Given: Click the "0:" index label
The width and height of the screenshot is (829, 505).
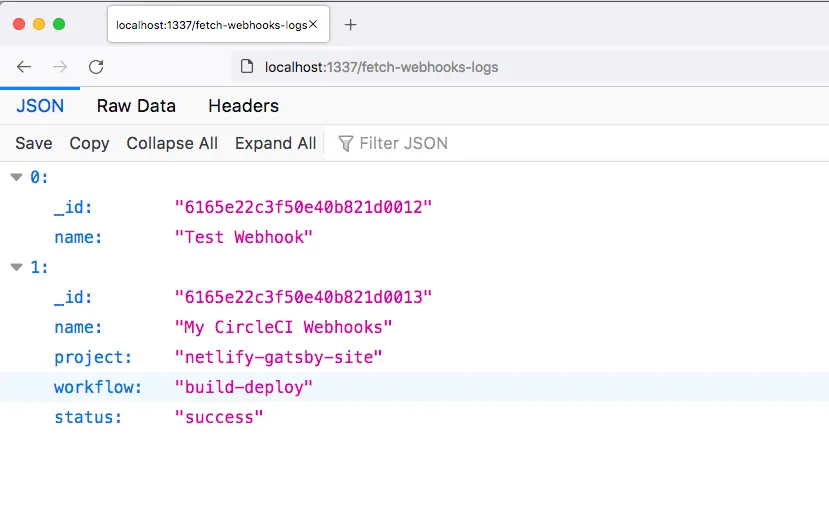Looking at the screenshot, I should pyautogui.click(x=39, y=177).
